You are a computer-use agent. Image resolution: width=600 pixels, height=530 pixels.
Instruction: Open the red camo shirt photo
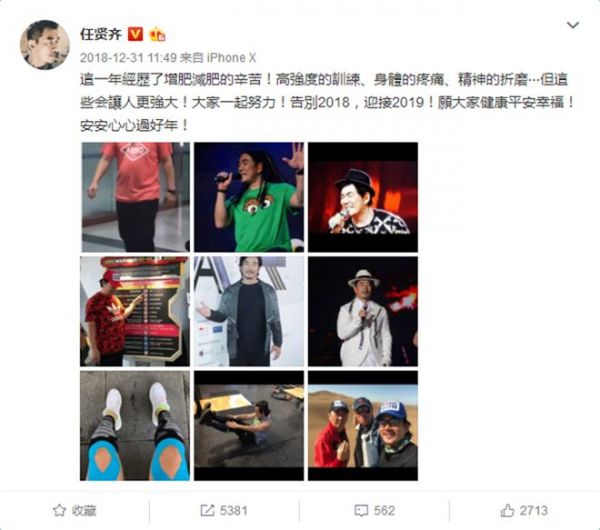pyautogui.click(x=135, y=311)
